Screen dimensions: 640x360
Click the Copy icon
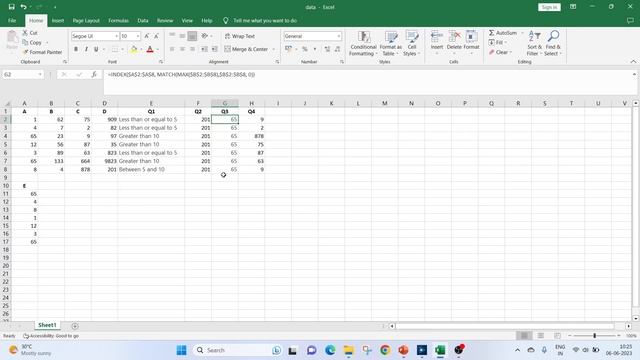pyautogui.click(x=25, y=42)
